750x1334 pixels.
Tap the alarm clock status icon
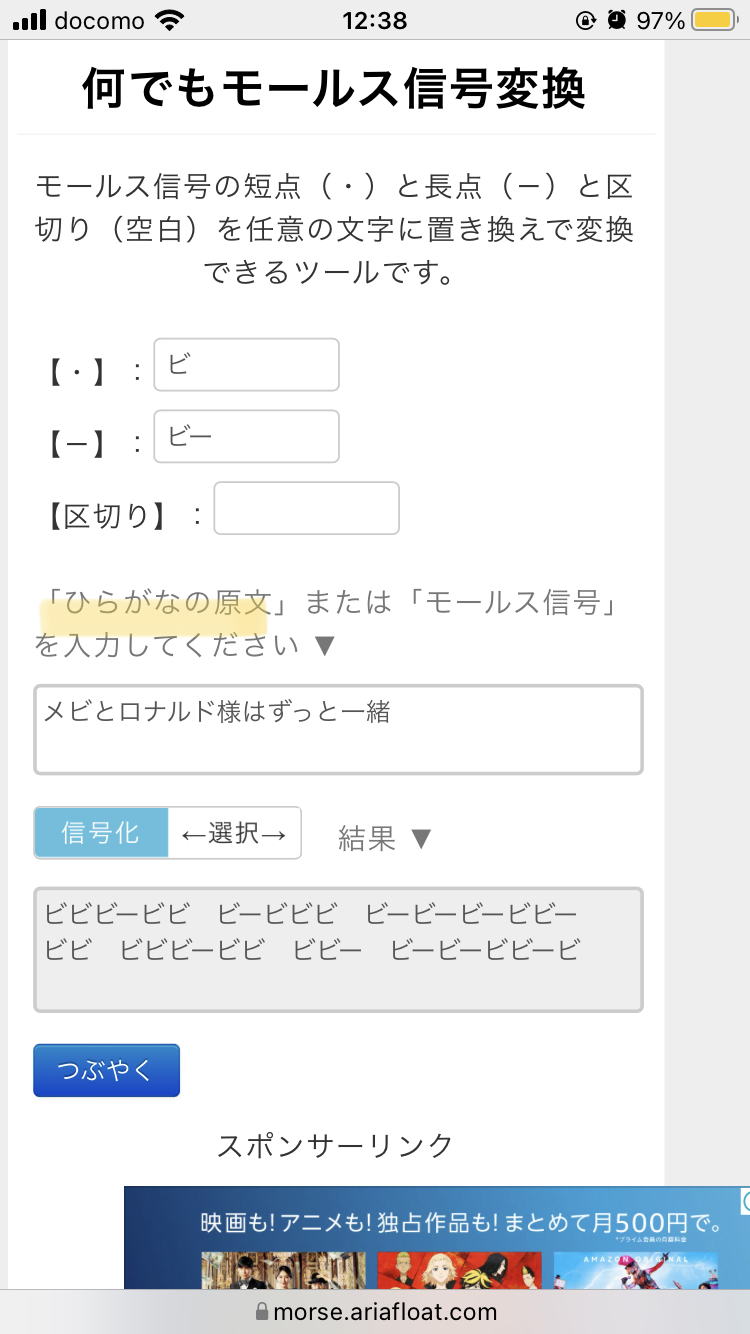point(617,20)
